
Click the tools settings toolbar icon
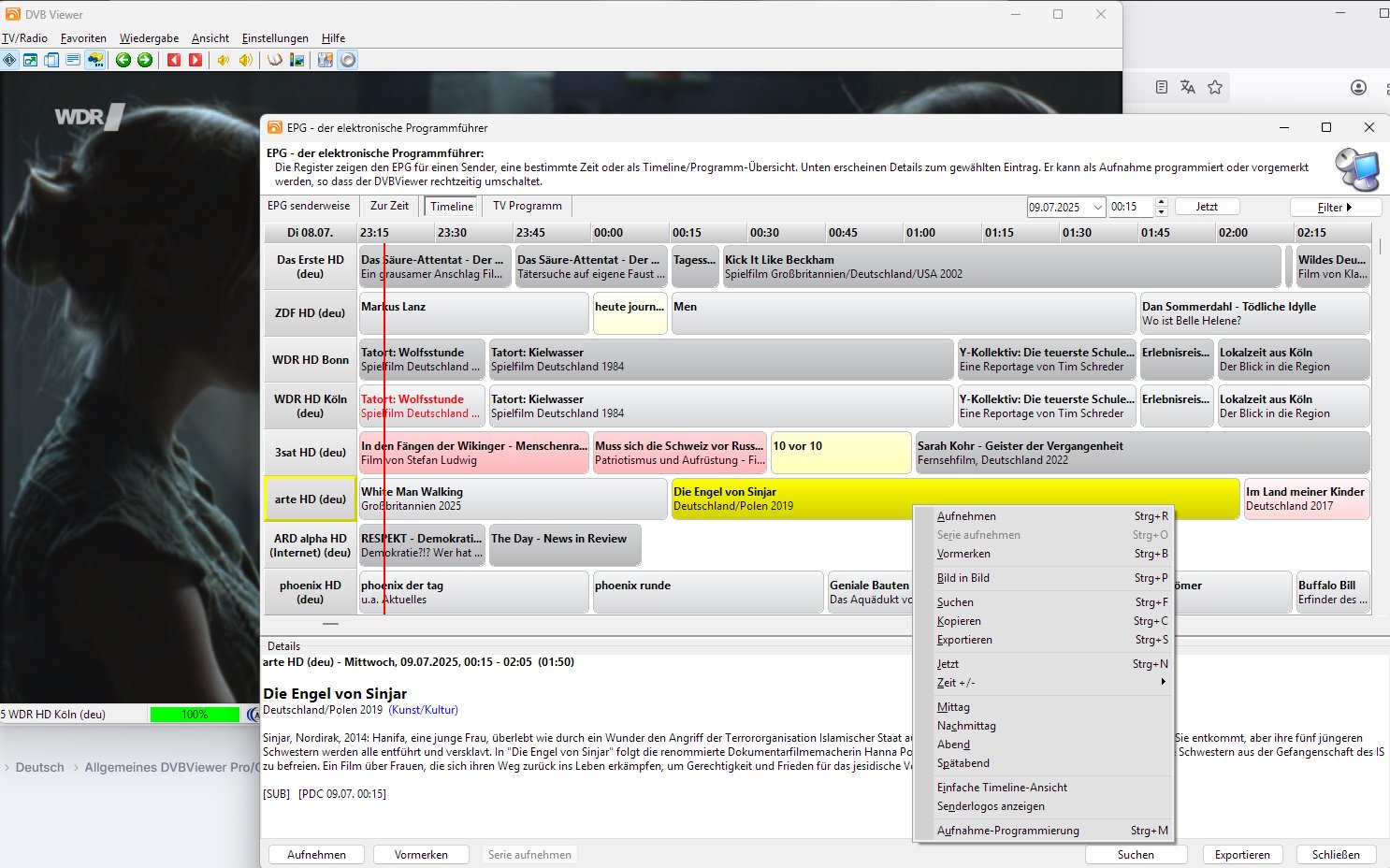coord(325,60)
